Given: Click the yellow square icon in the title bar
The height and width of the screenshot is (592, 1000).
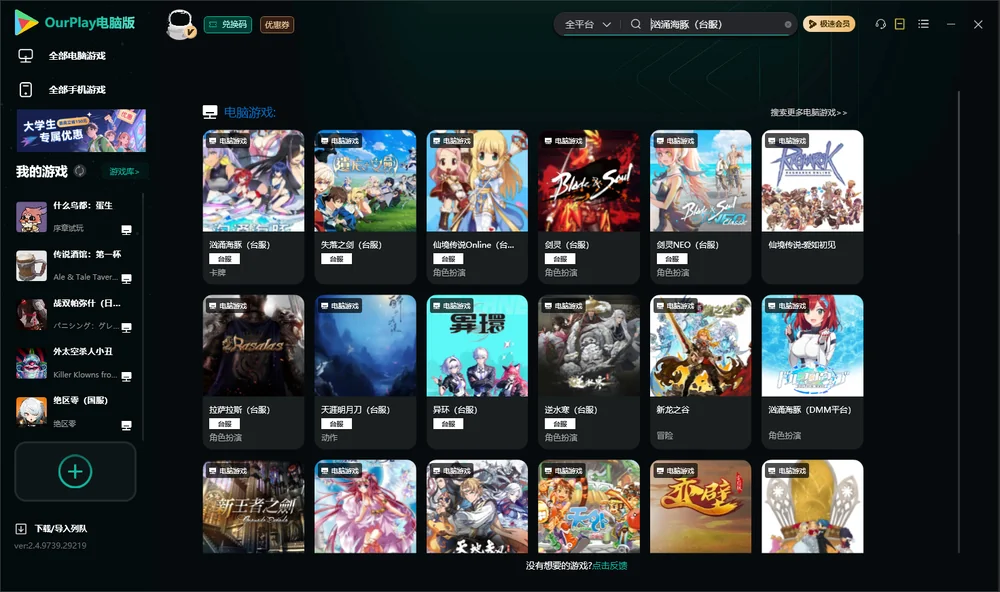Looking at the screenshot, I should click(900, 24).
